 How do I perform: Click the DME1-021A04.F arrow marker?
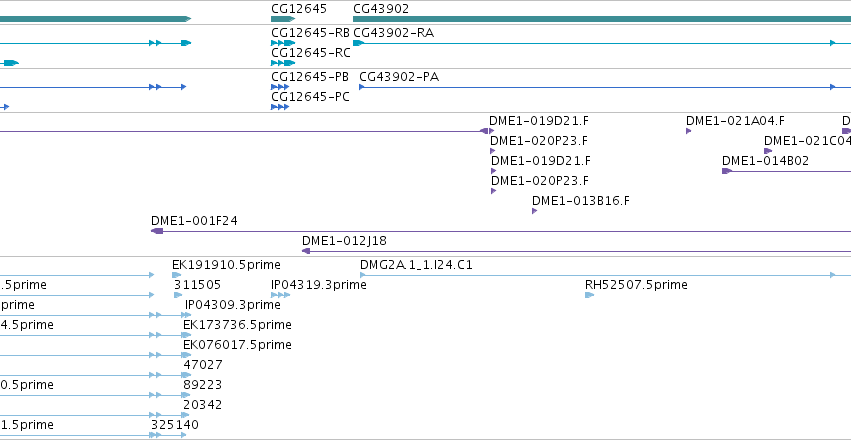tap(688, 131)
